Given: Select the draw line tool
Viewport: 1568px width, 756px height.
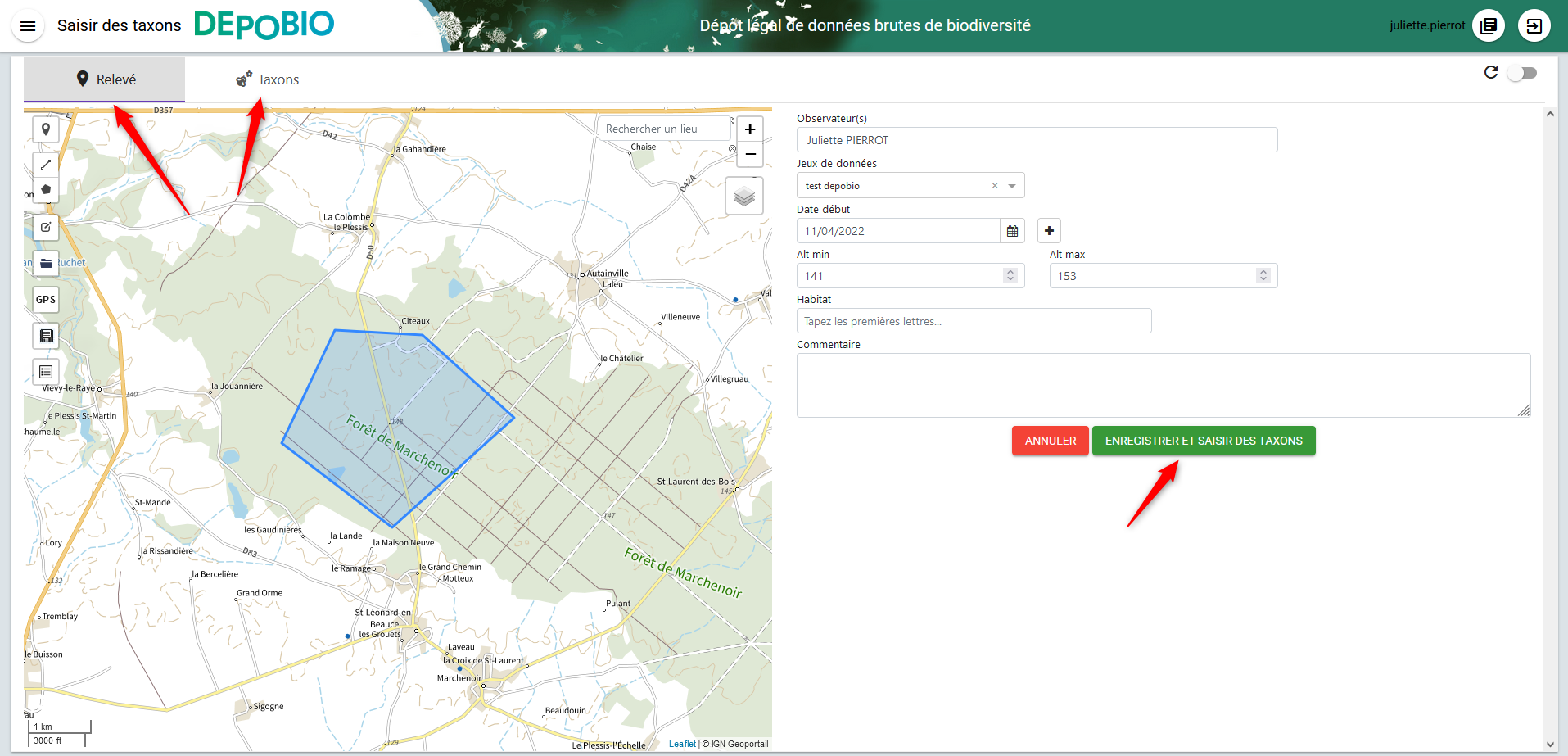Looking at the screenshot, I should pos(46,165).
